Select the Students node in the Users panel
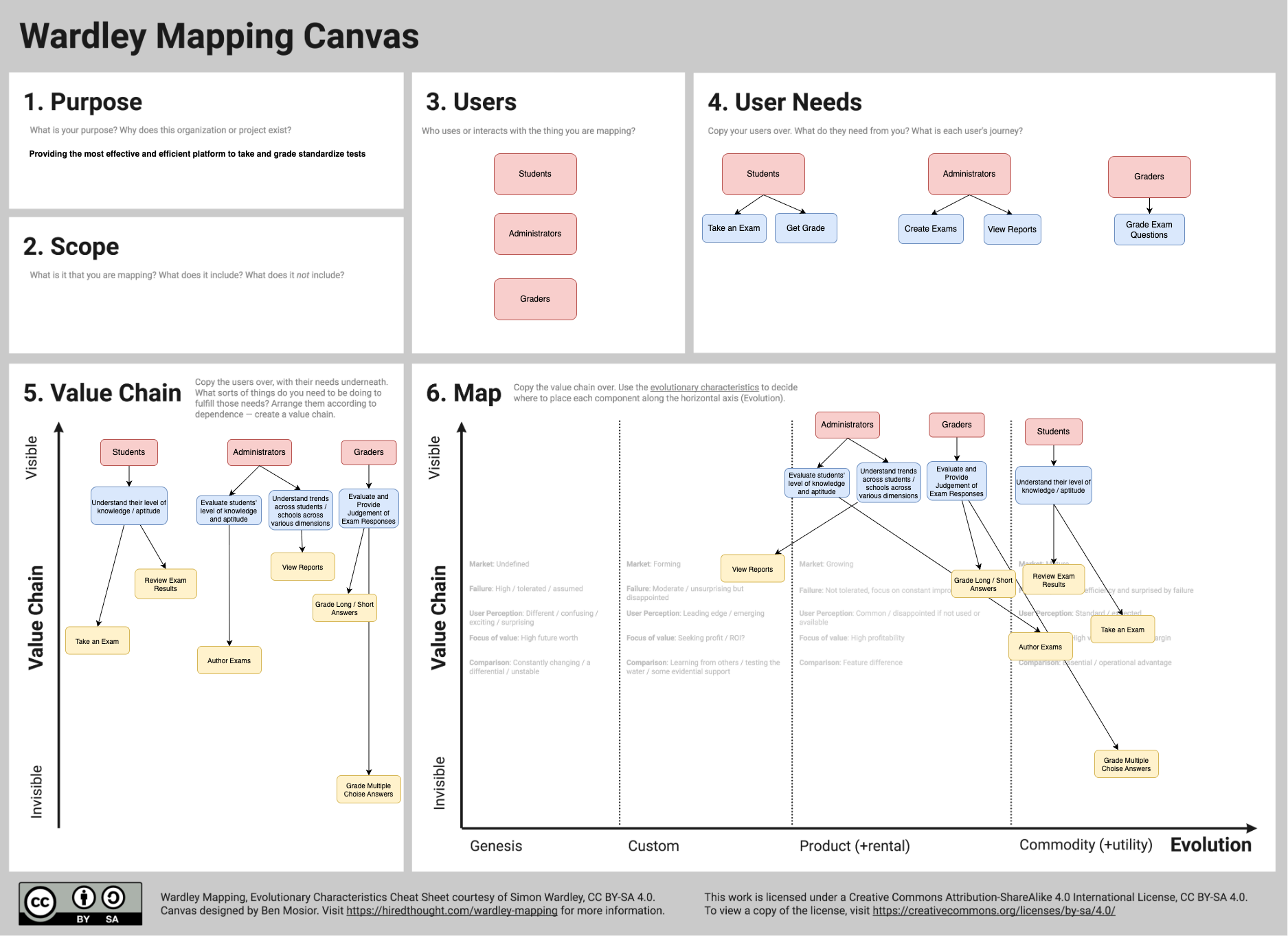The width and height of the screenshot is (1288, 936). (535, 174)
